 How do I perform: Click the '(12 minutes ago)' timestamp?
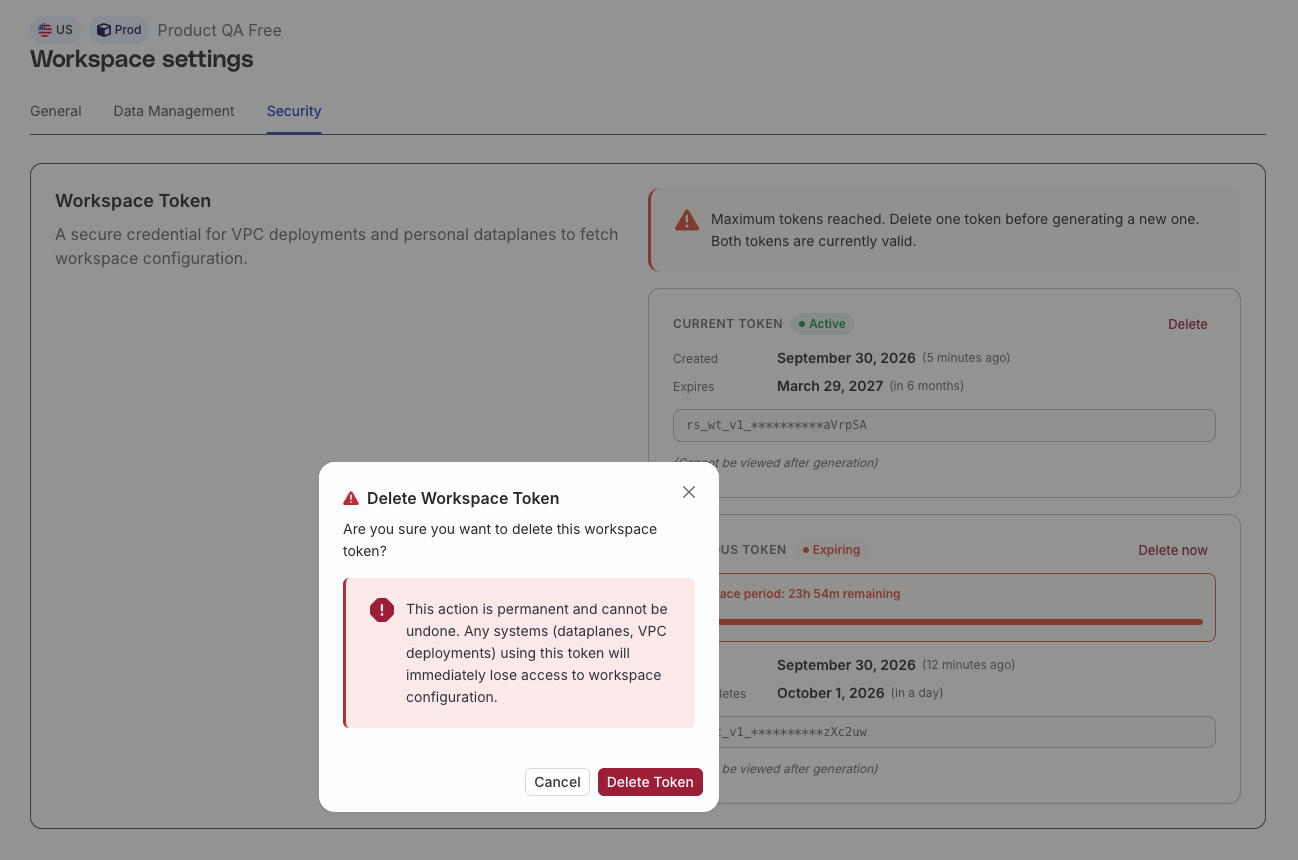(968, 665)
